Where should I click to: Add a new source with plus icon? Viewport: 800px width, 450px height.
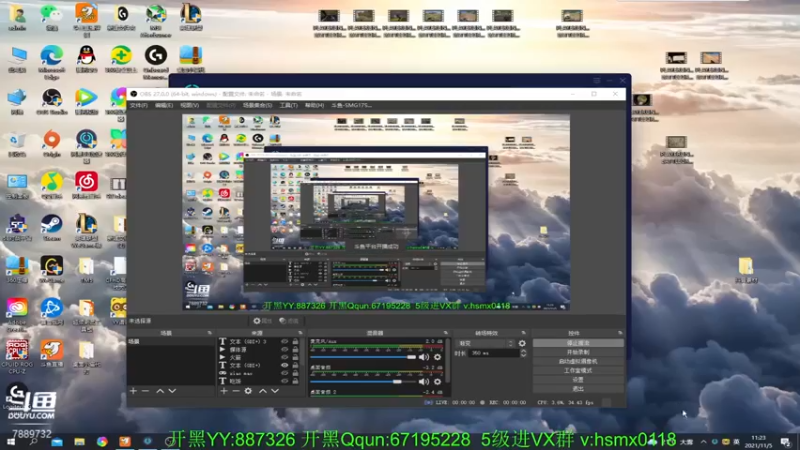tap(223, 391)
